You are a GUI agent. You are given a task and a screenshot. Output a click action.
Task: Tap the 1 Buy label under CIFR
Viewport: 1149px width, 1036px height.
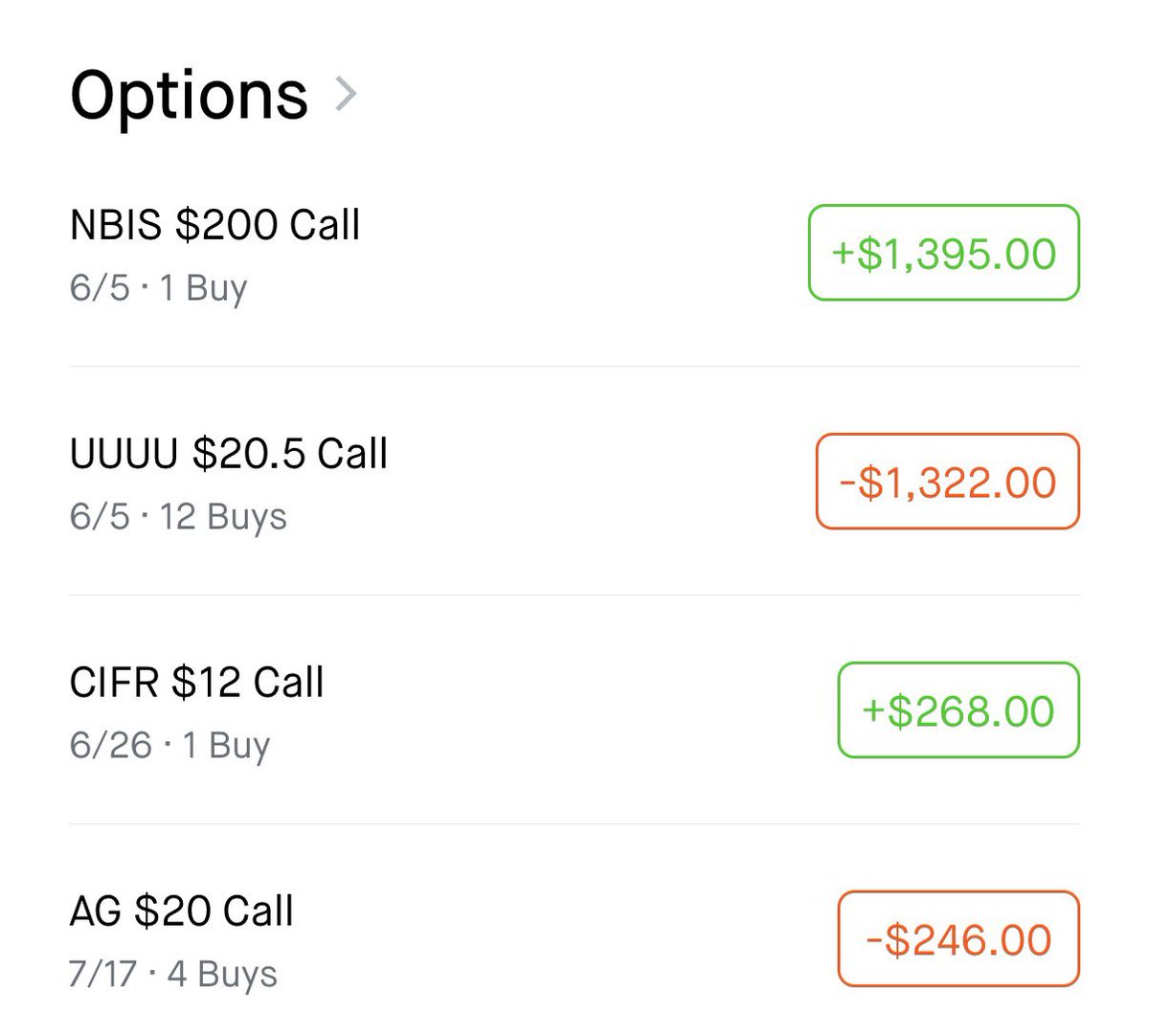(x=226, y=745)
